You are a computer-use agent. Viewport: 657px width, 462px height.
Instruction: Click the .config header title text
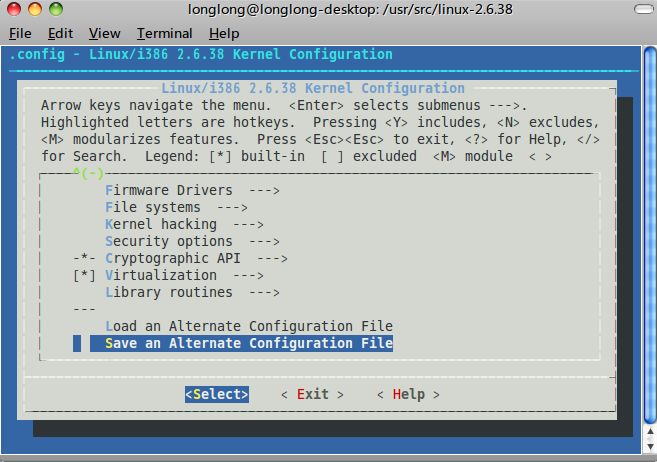point(201,54)
